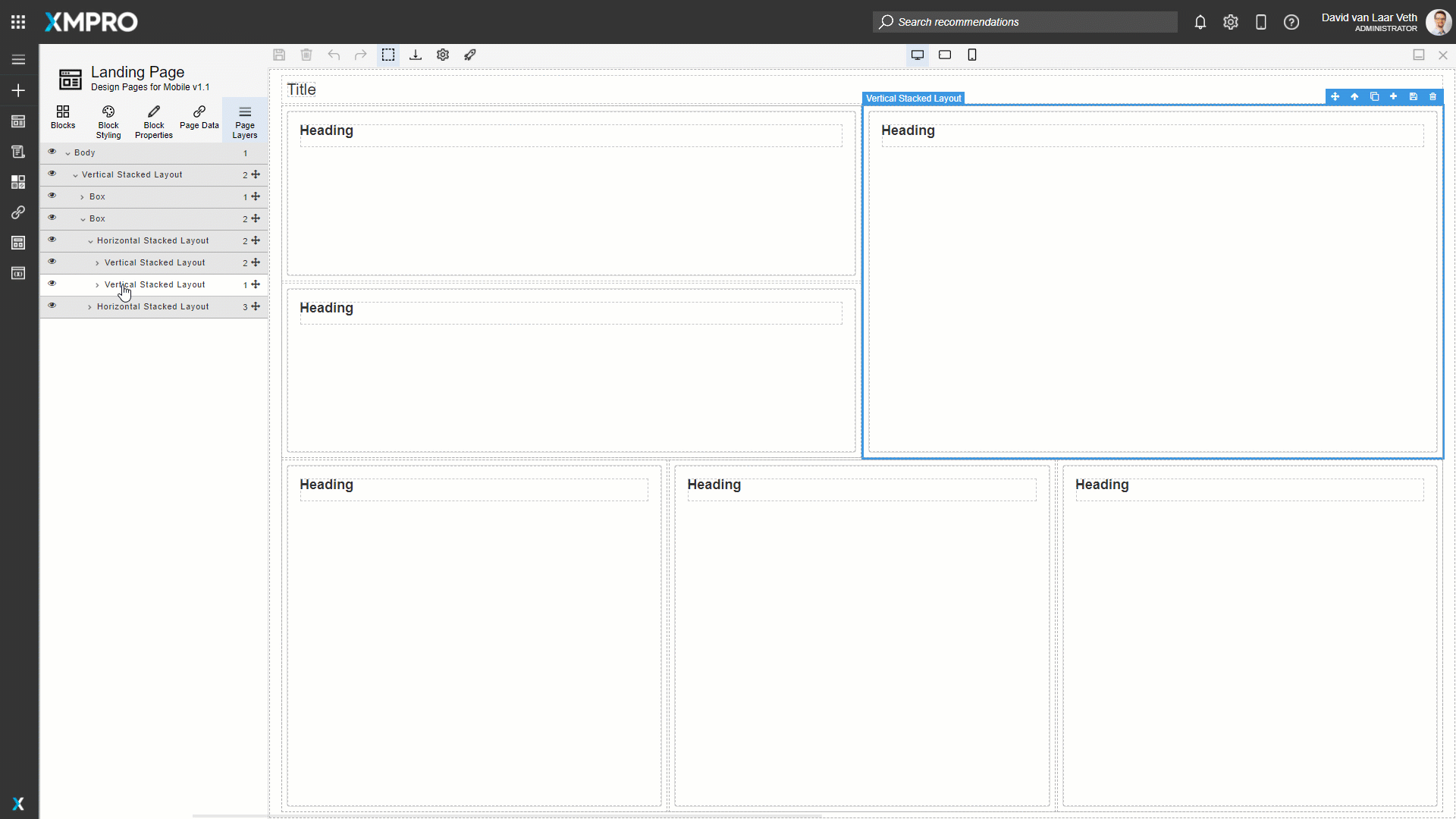Hide the Vertical Stacked Layout layer with count 2
The height and width of the screenshot is (819, 1456).
tap(52, 262)
